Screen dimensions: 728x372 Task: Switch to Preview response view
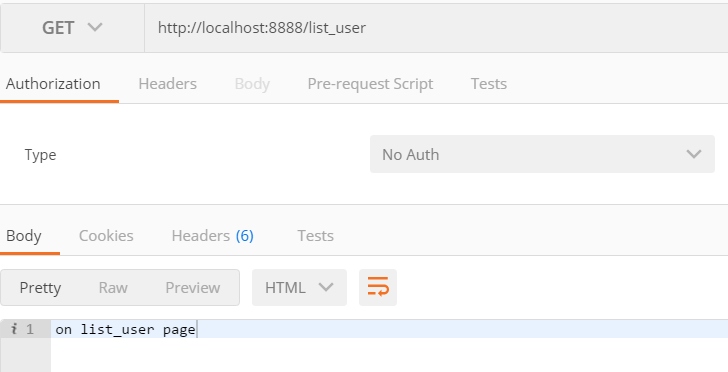point(193,288)
